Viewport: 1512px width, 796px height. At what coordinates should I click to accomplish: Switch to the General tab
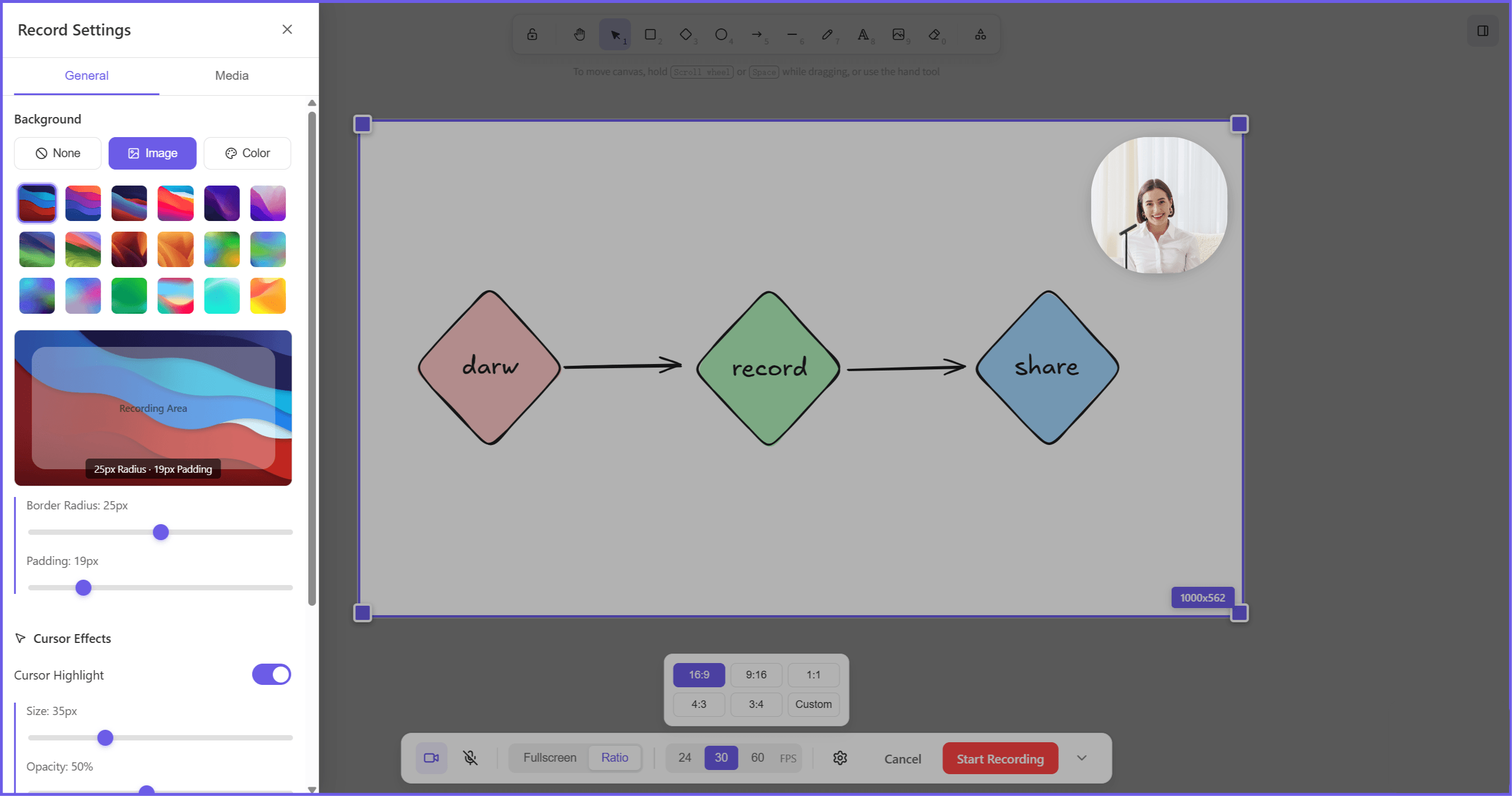pyautogui.click(x=86, y=76)
